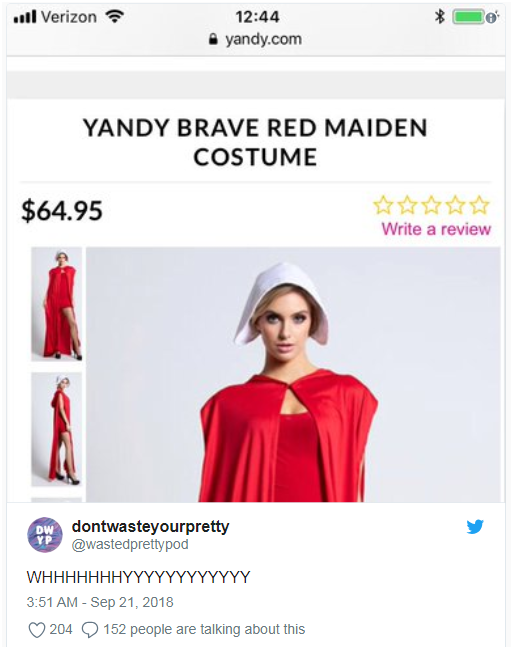Screen dimensions: 513x649
Task: Open the yandy.com address bar
Action: (x=256, y=39)
